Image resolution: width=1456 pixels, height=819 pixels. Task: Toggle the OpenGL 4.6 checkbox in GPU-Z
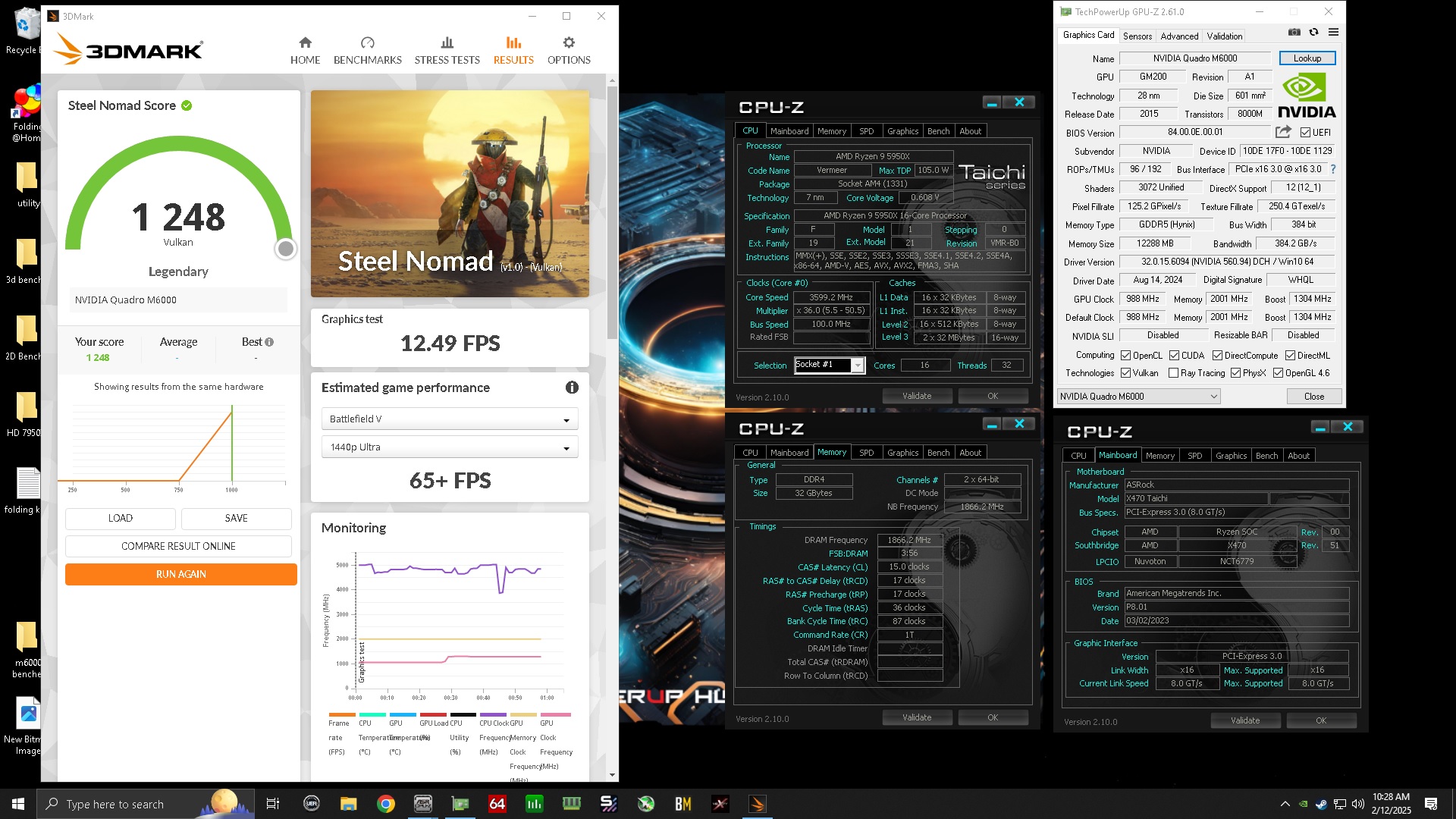pyautogui.click(x=1278, y=372)
